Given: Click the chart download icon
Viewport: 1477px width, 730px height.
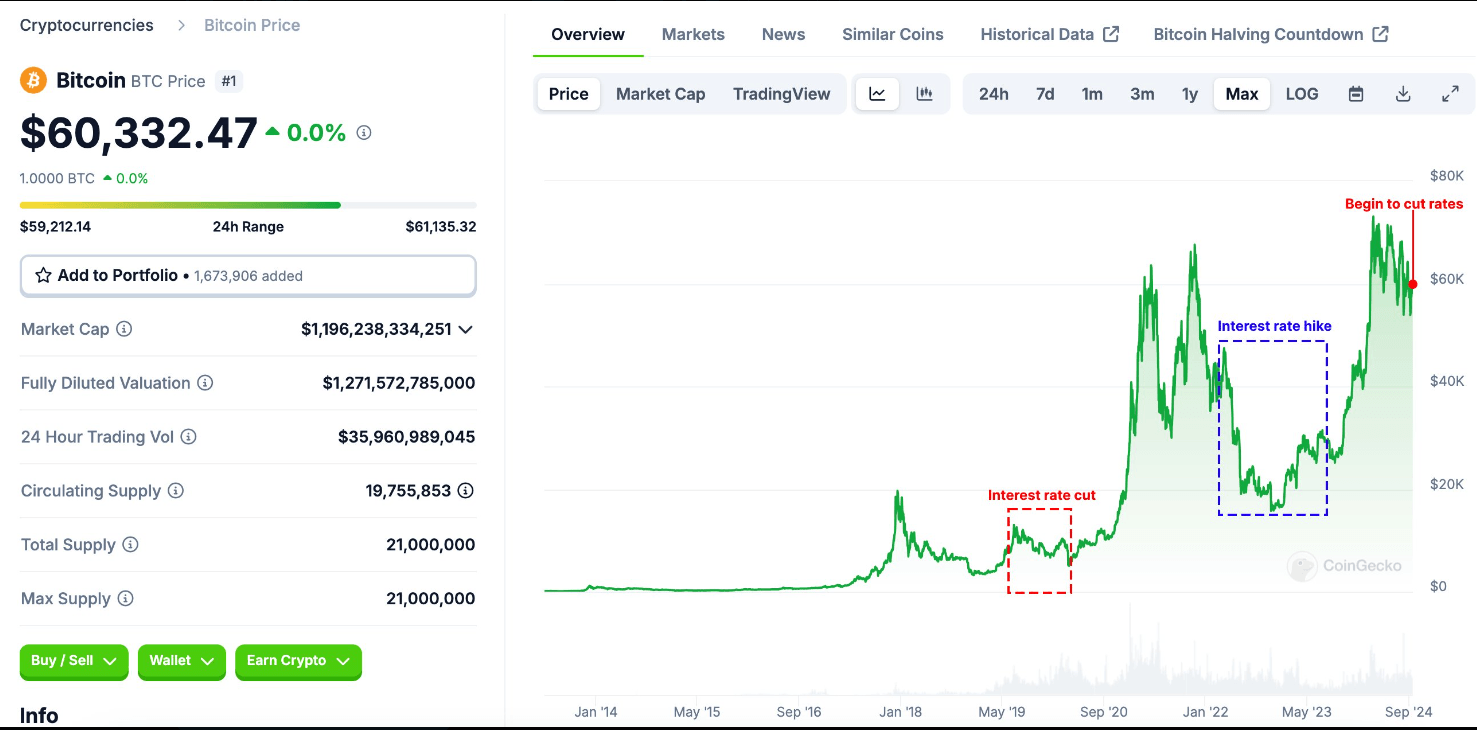Looking at the screenshot, I should pos(1403,93).
